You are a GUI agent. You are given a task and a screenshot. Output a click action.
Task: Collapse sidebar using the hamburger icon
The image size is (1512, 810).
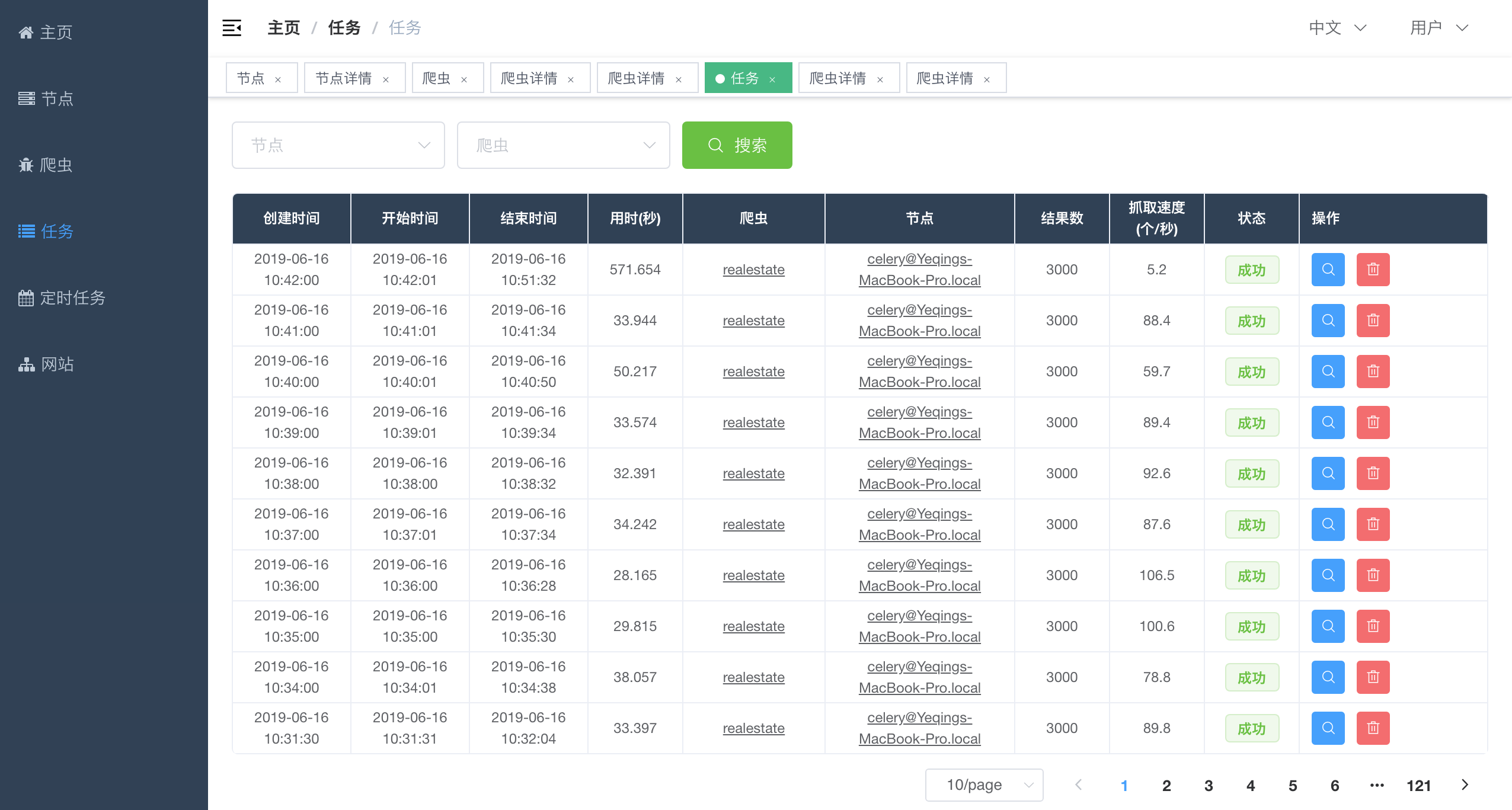click(x=232, y=27)
